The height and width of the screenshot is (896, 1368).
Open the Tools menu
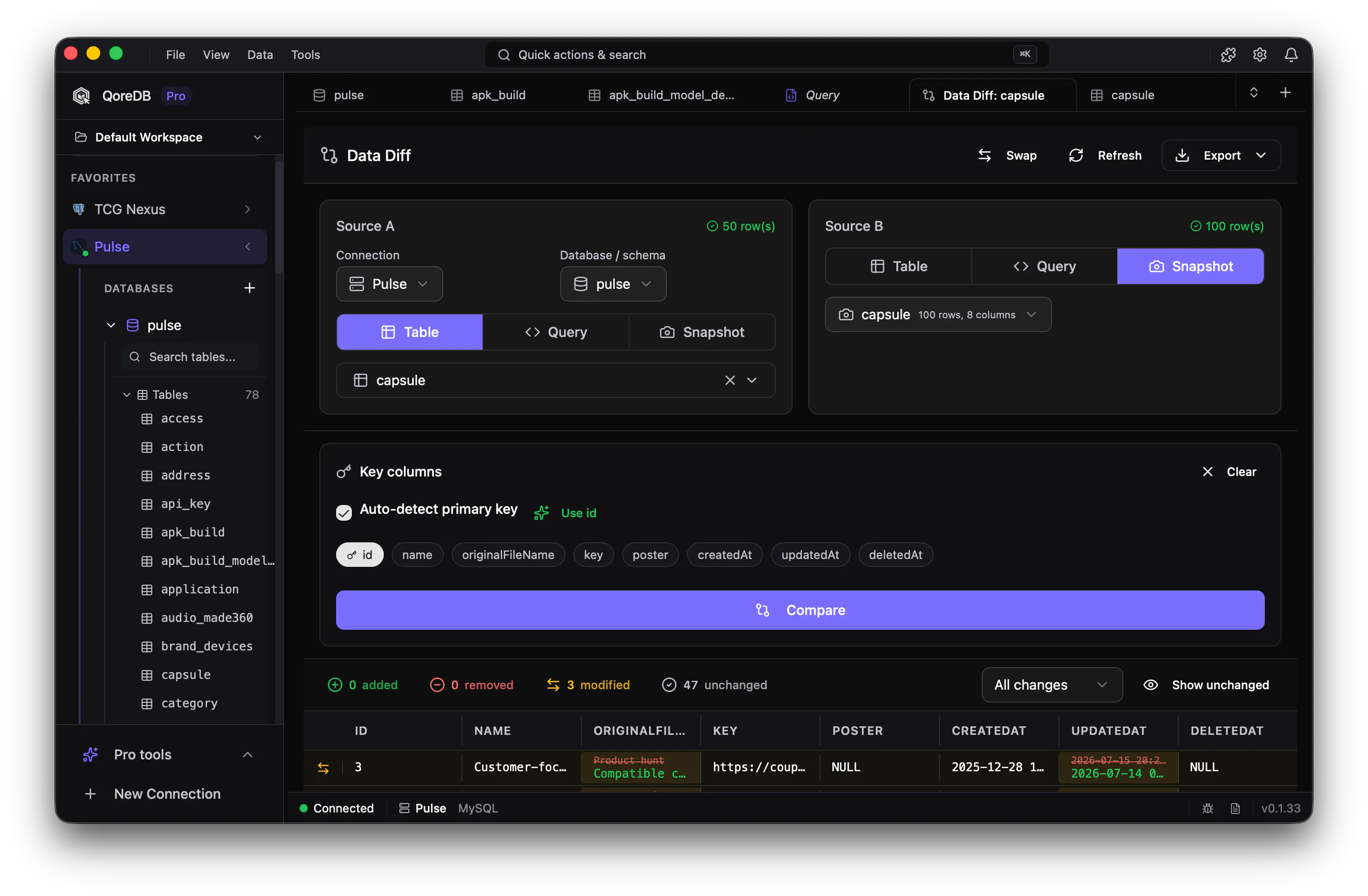(305, 55)
